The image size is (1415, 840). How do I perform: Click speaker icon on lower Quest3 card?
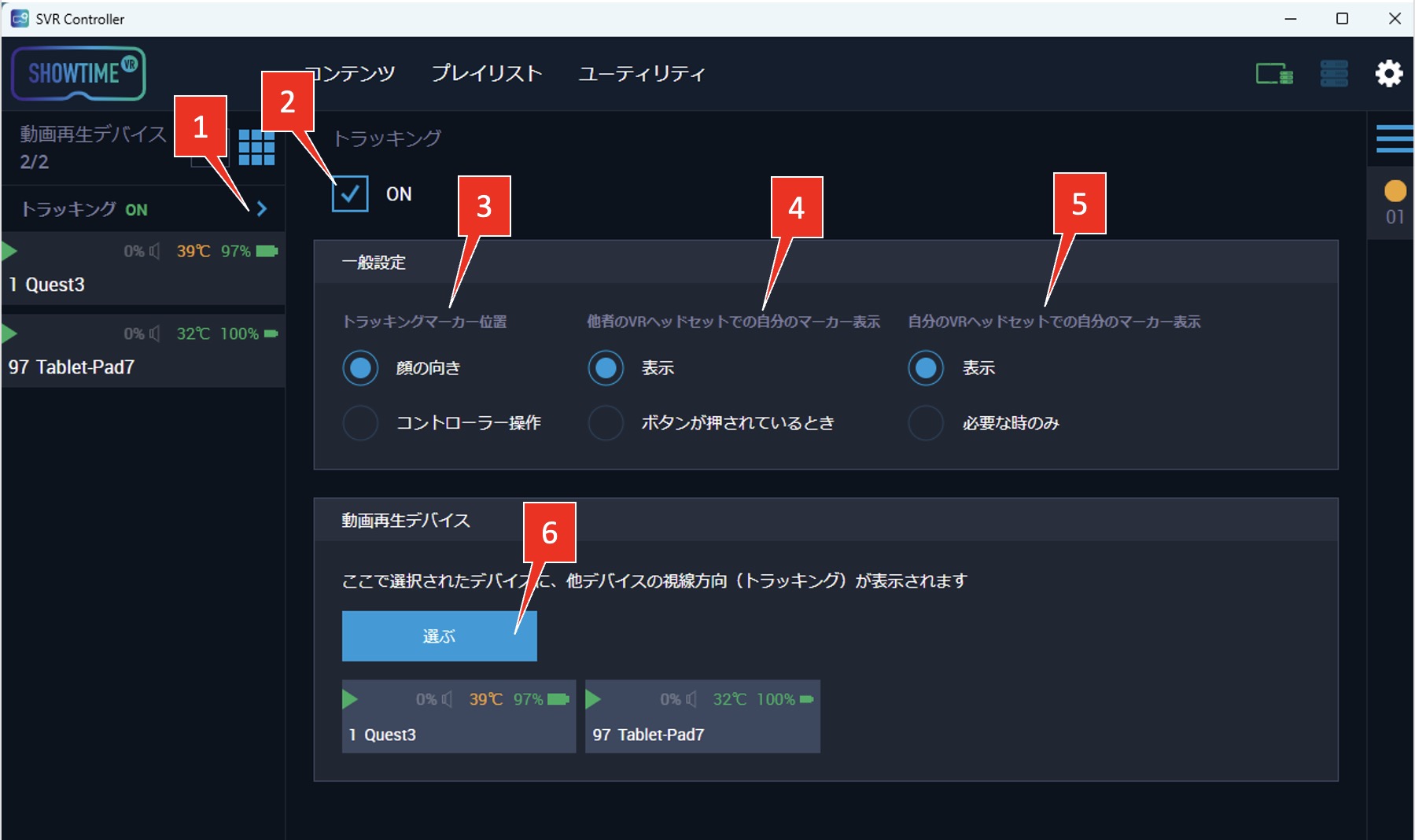pos(448,699)
